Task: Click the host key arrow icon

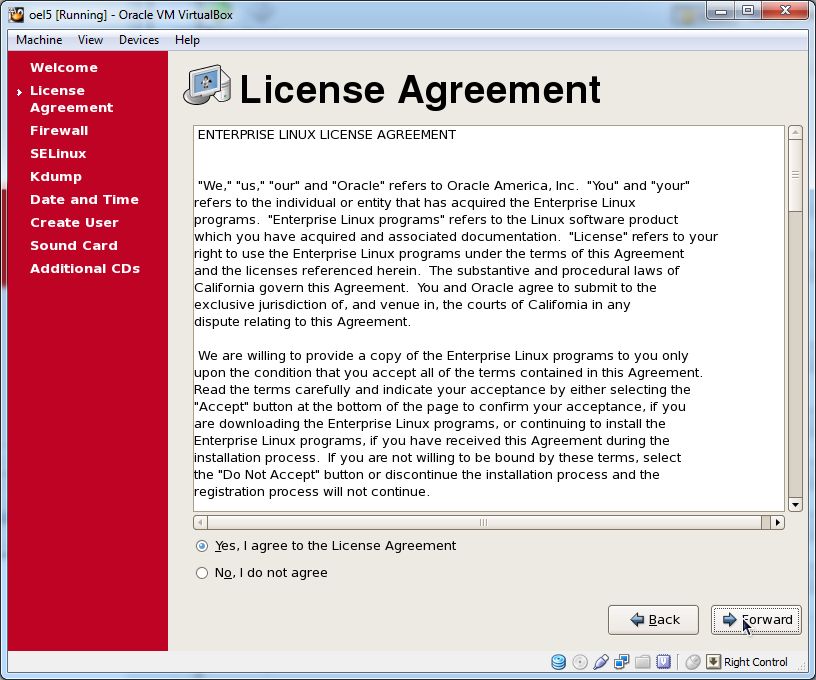Action: 713,662
